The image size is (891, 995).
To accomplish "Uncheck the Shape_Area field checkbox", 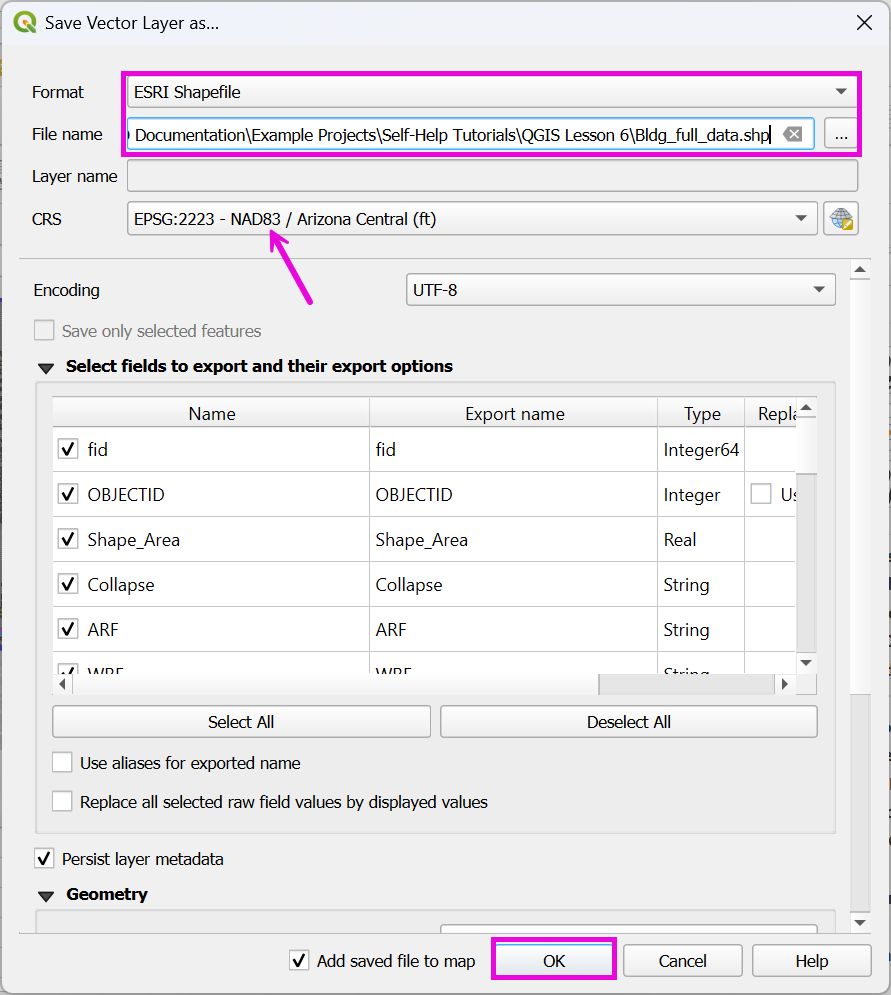I will [x=68, y=540].
